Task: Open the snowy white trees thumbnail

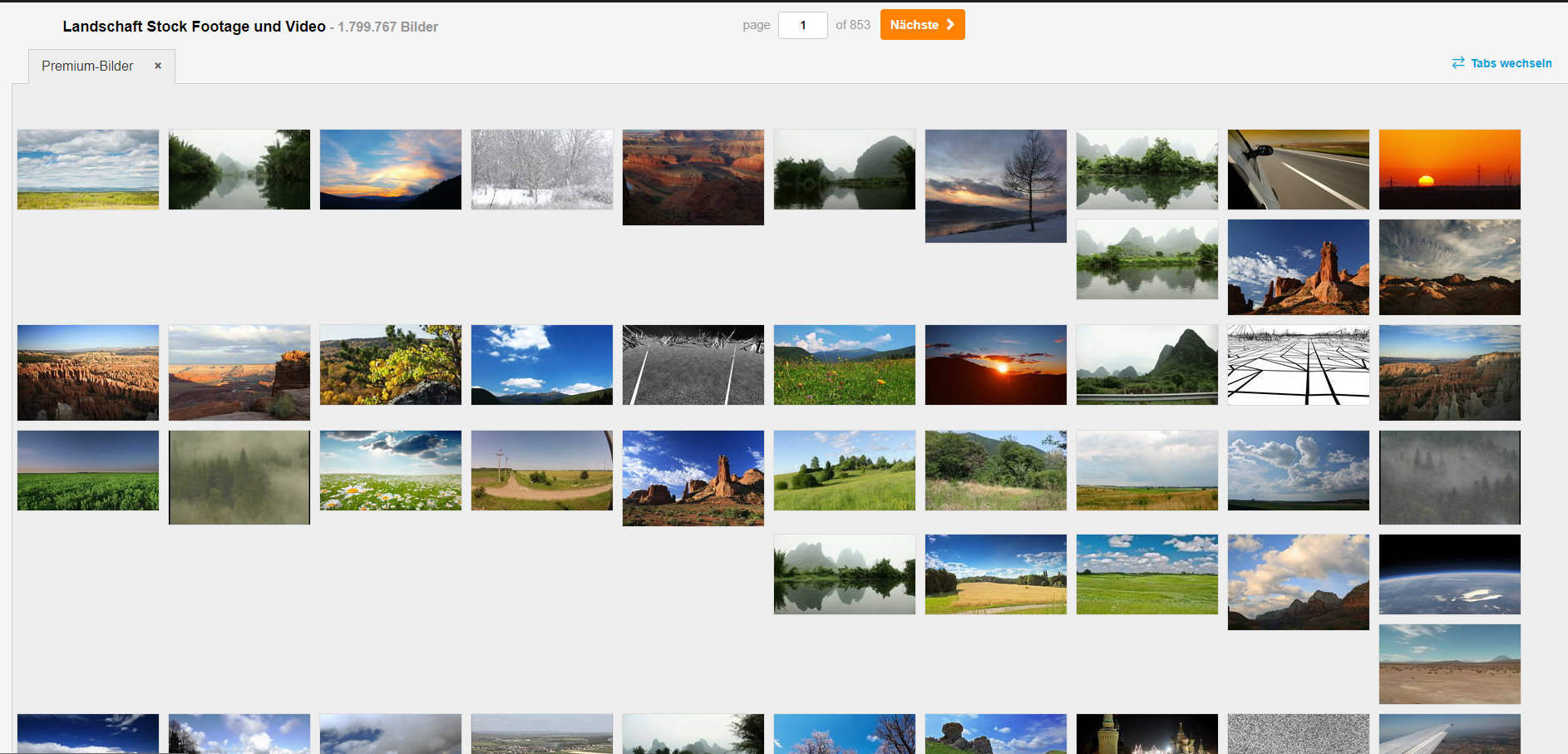Action: click(x=542, y=170)
